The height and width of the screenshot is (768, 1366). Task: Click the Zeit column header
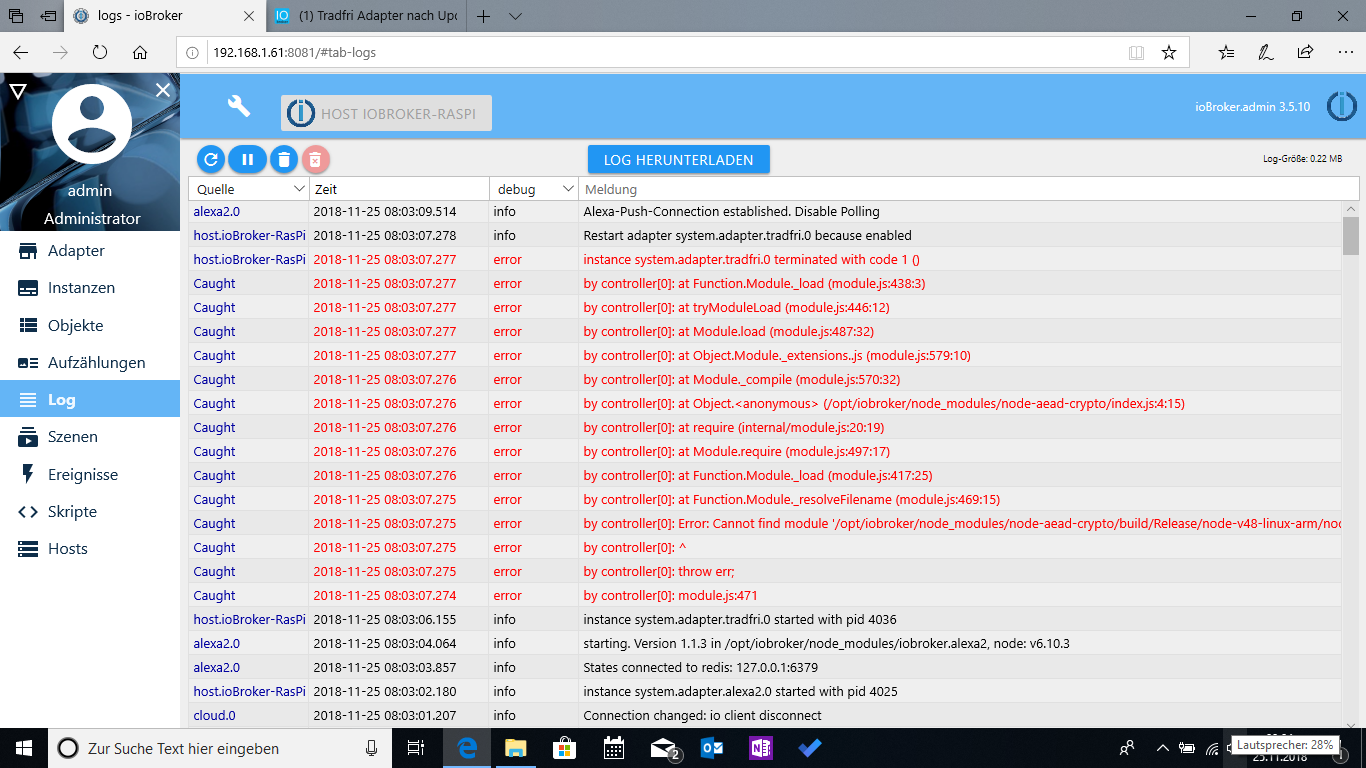click(x=399, y=189)
